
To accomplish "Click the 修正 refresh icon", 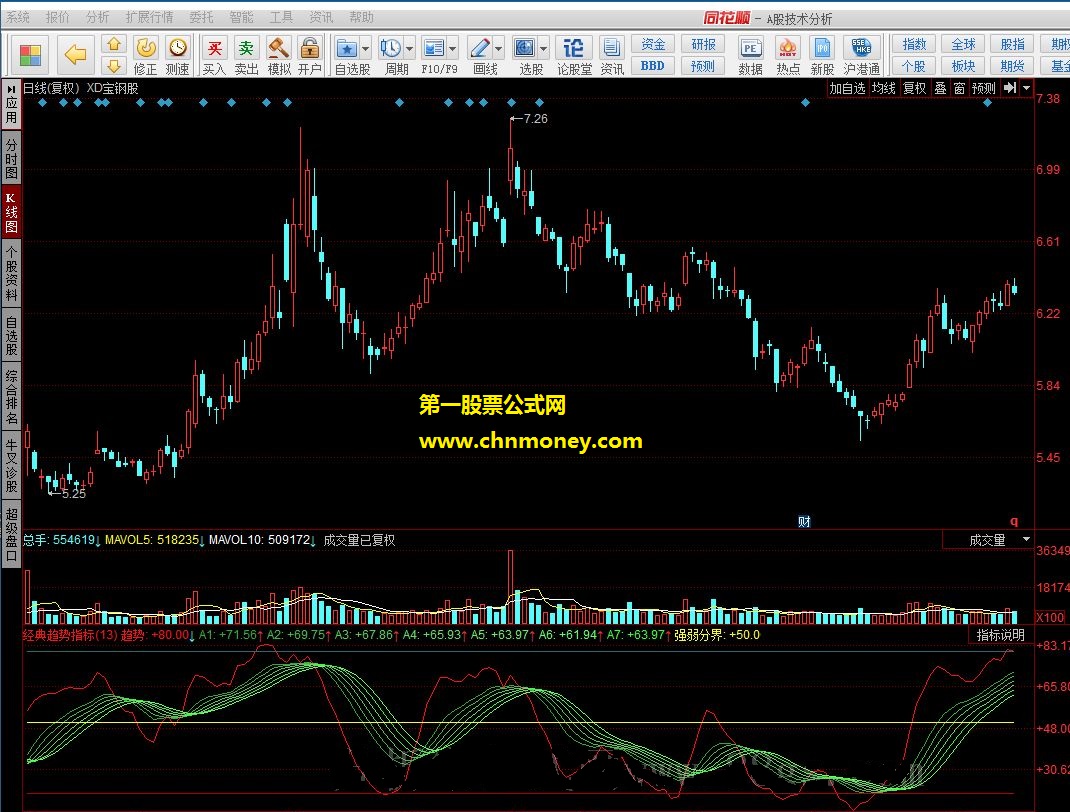I will click(x=145, y=48).
